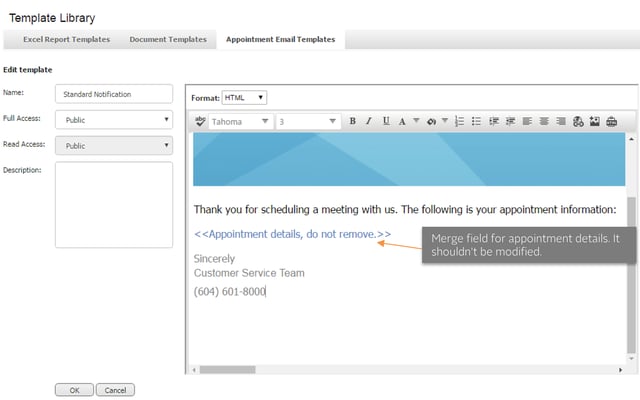Click the vertical scrollbar up arrow
The width and height of the screenshot is (640, 400).
coord(631,139)
